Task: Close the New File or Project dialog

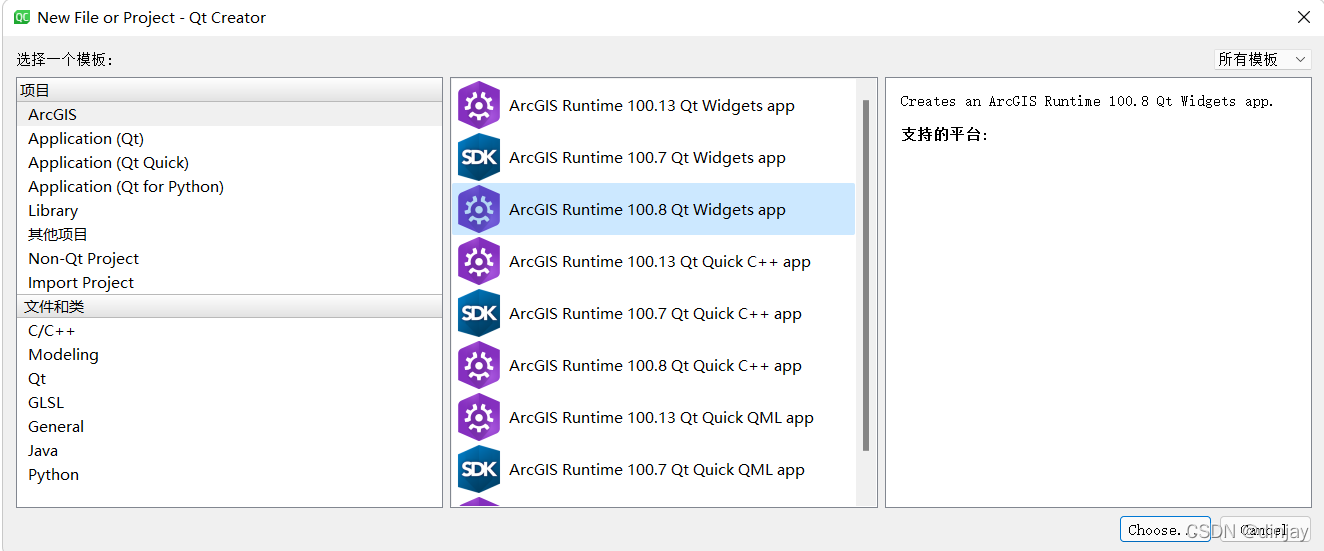Action: click(x=1303, y=17)
